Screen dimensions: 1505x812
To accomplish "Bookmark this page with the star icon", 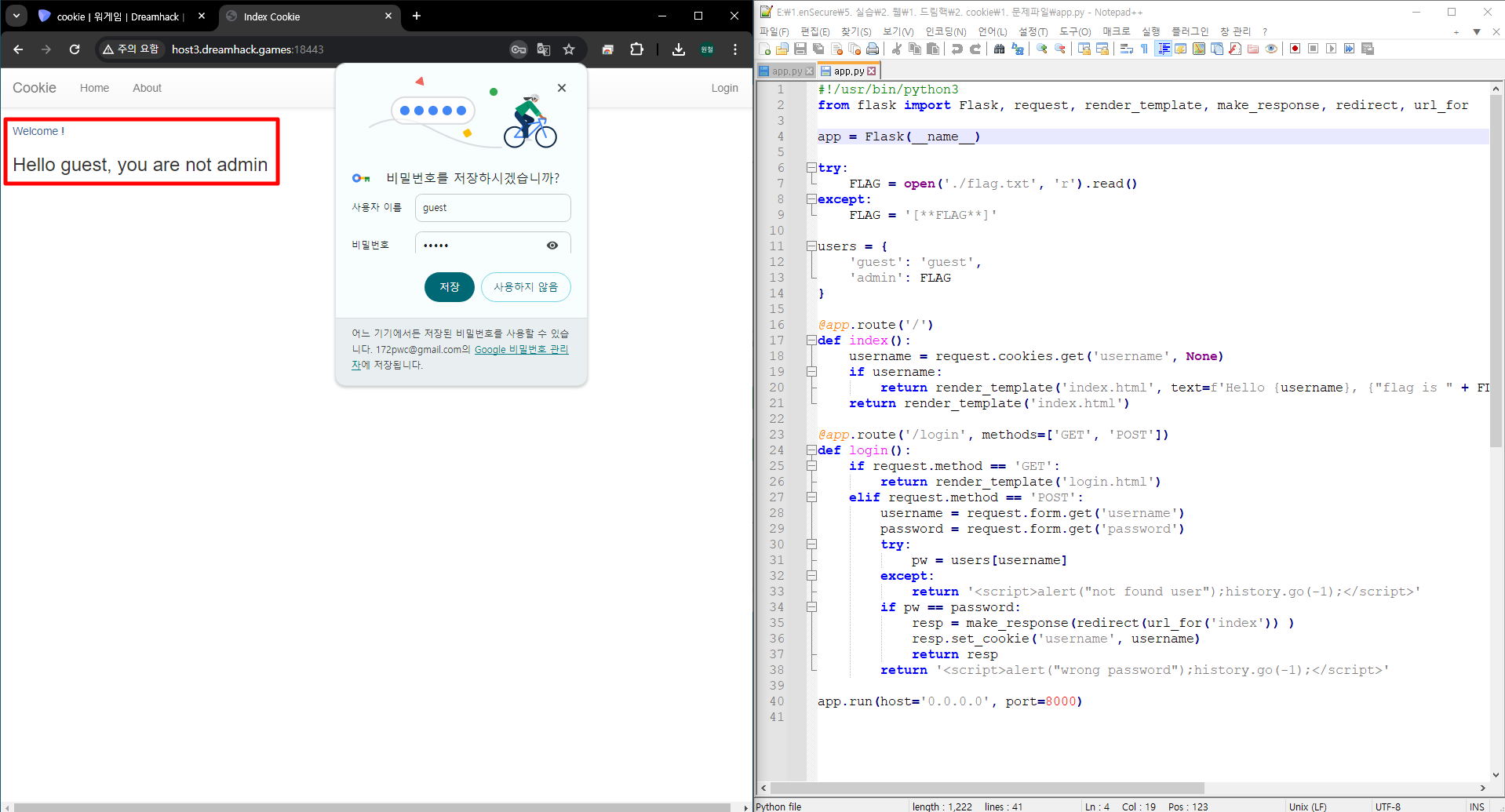I will tap(569, 49).
